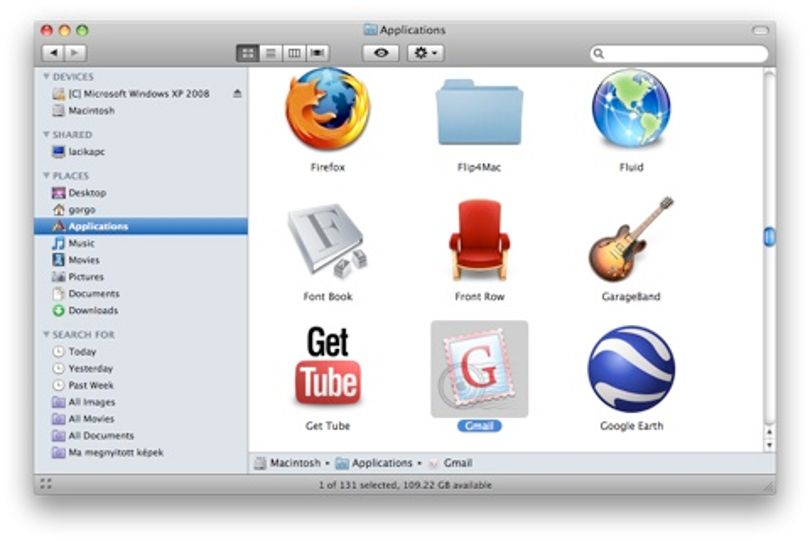810x541 pixels.
Task: Collapse the SEARCH FOR sidebar section
Action: [46, 334]
